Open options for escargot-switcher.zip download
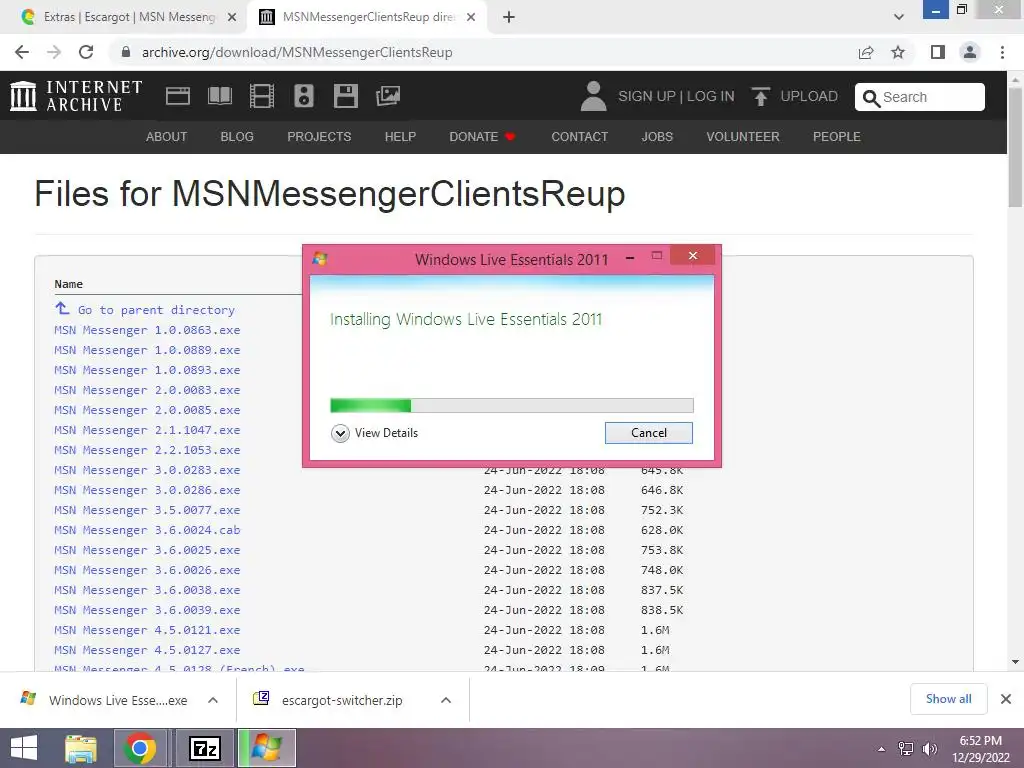 pyautogui.click(x=446, y=700)
